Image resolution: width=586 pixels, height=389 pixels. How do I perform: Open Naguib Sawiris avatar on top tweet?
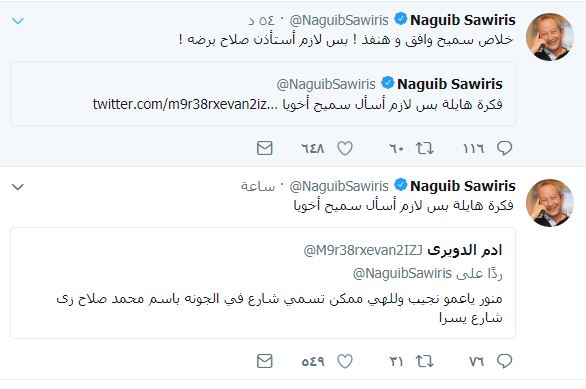549,37
